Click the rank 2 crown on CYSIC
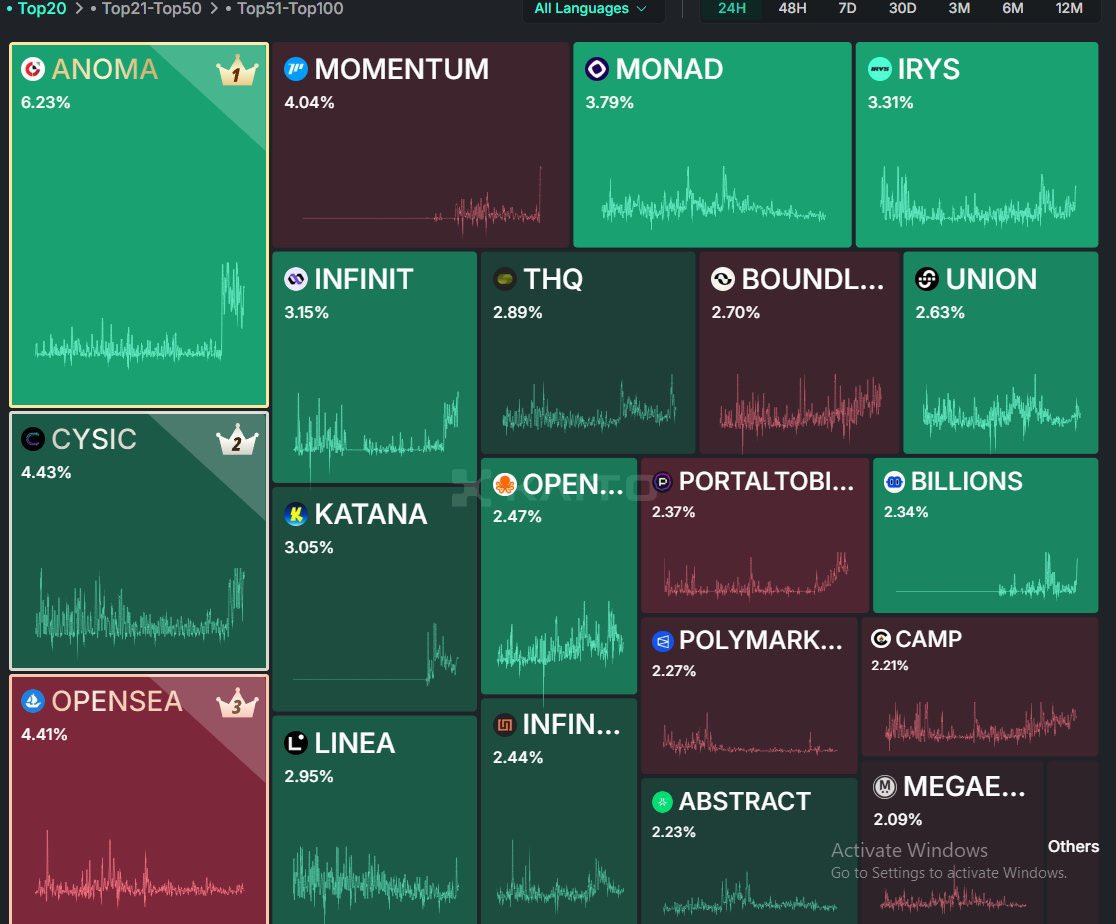The width and height of the screenshot is (1116, 924). click(237, 440)
